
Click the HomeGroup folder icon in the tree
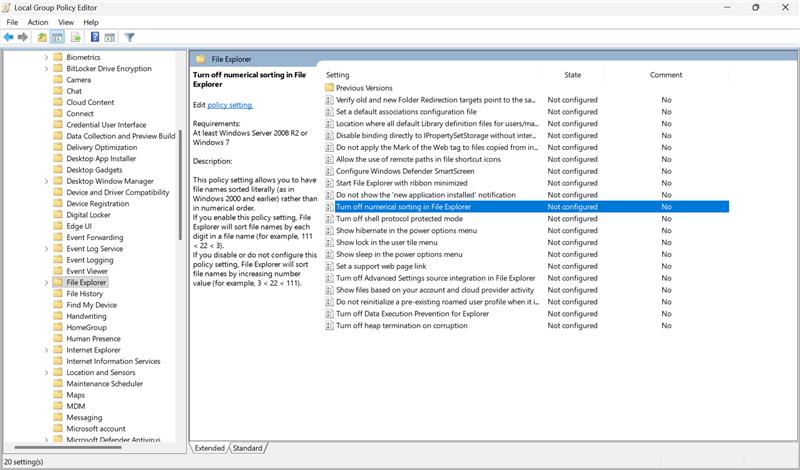[58, 327]
